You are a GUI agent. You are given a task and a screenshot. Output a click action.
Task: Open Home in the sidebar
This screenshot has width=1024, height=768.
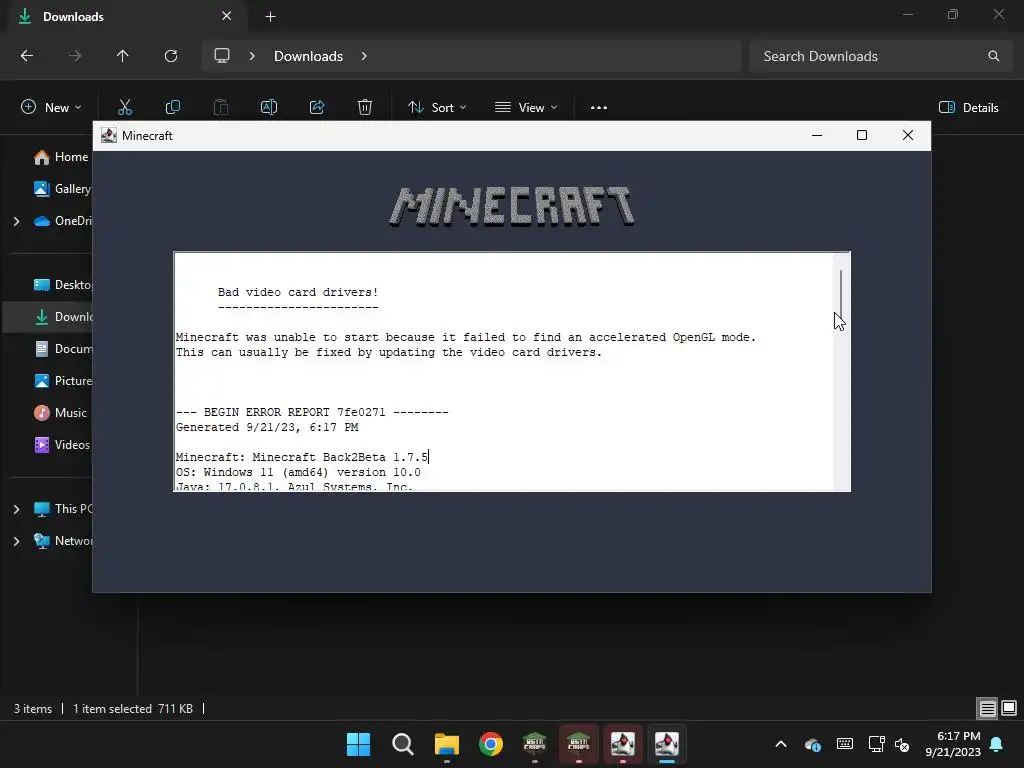coord(61,157)
